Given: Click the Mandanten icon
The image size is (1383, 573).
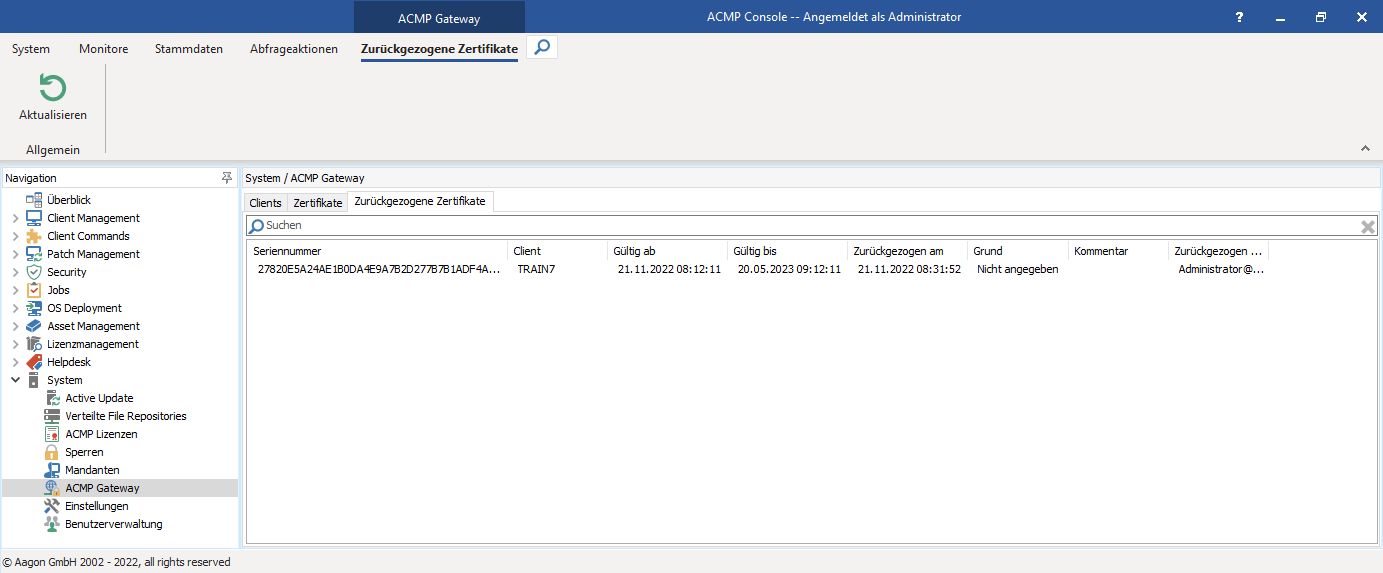Looking at the screenshot, I should tap(52, 470).
